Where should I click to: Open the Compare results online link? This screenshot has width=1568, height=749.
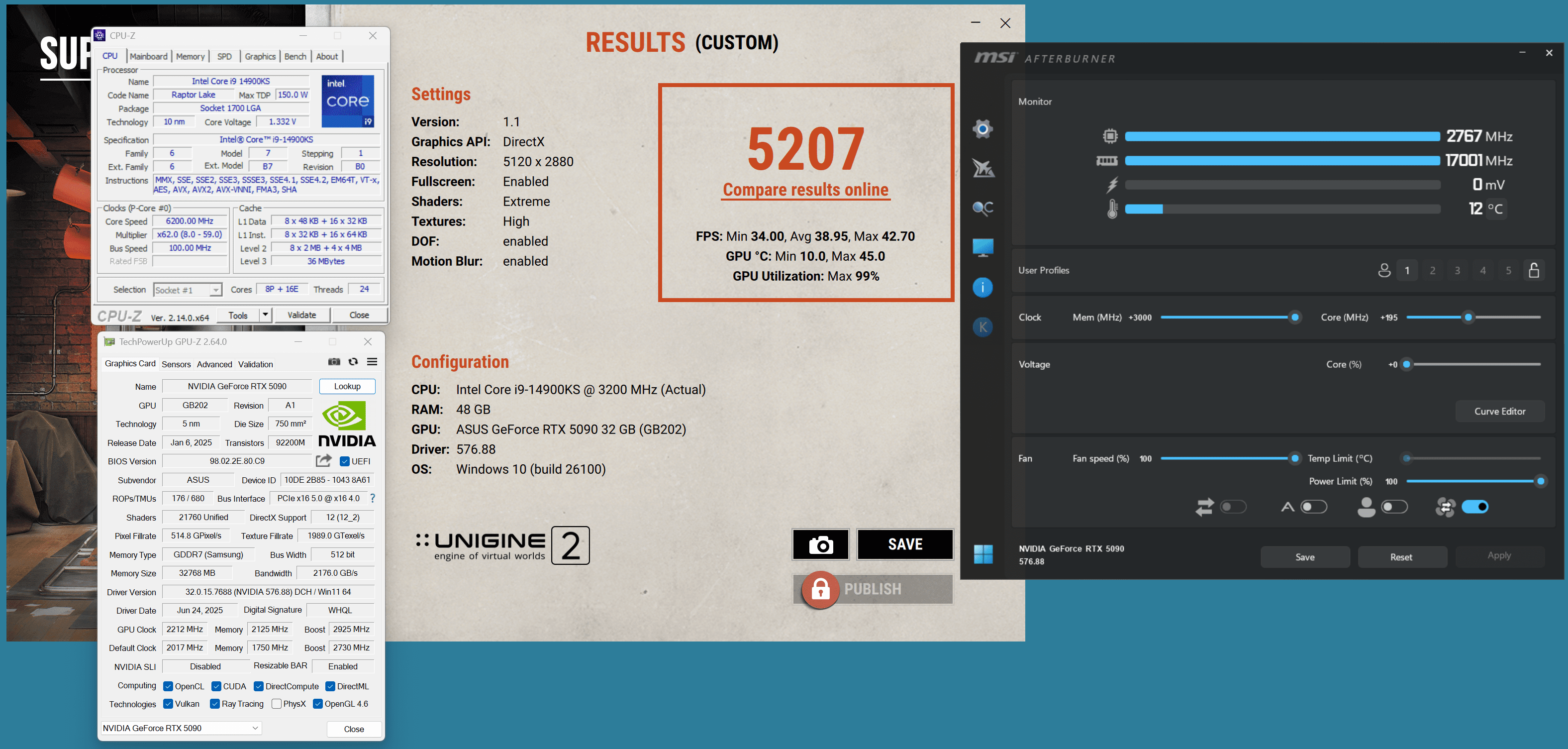pos(805,190)
